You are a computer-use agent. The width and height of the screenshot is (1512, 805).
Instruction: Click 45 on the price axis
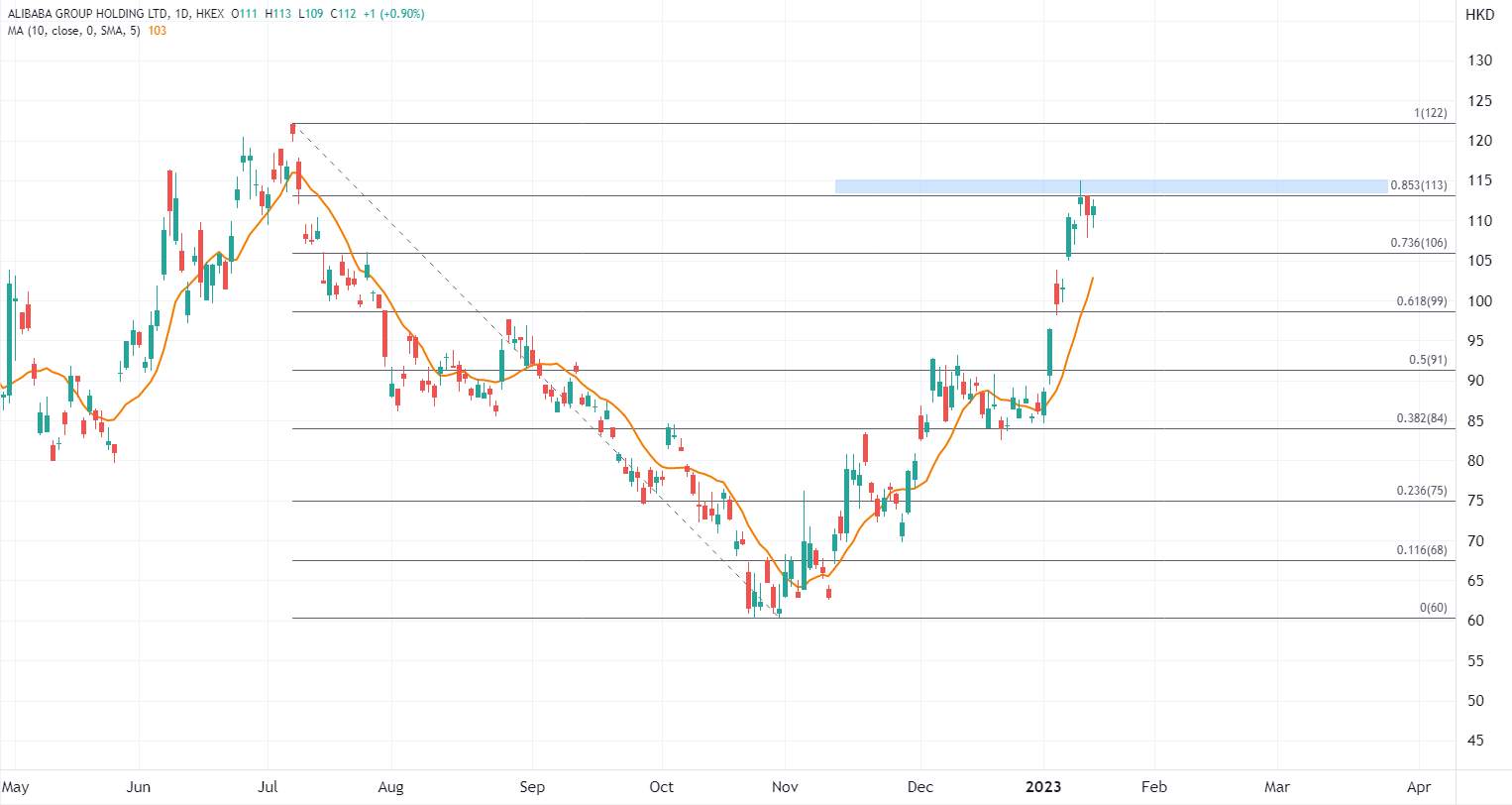(1475, 741)
